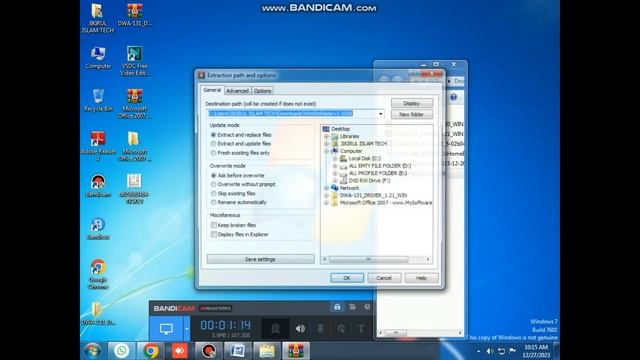Toggle the Bandicam speaker sound icon
Viewport: 640px width, 360px height.
pos(300,329)
